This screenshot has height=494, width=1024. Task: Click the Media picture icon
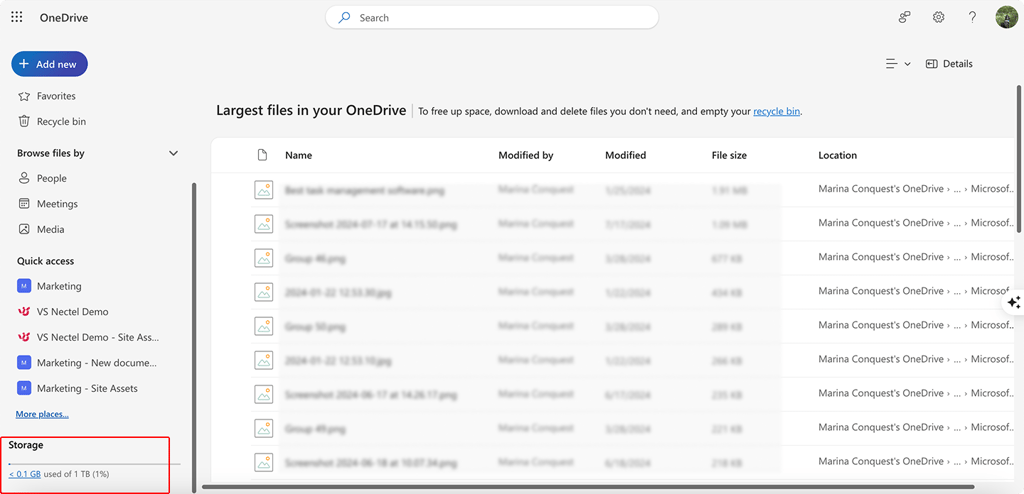(x=24, y=229)
